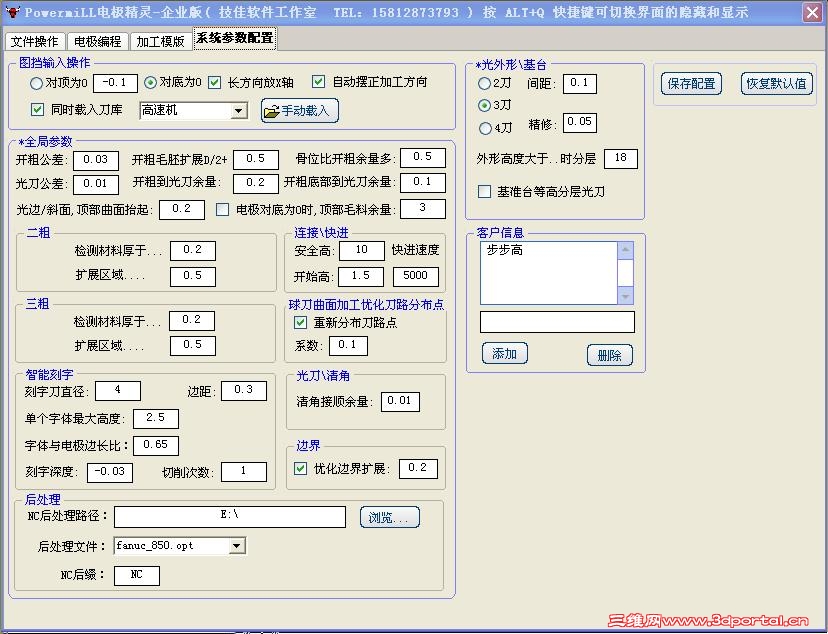Click the 顶部曲面抬起 value field
Viewport: 828px width, 634px height.
click(182, 209)
